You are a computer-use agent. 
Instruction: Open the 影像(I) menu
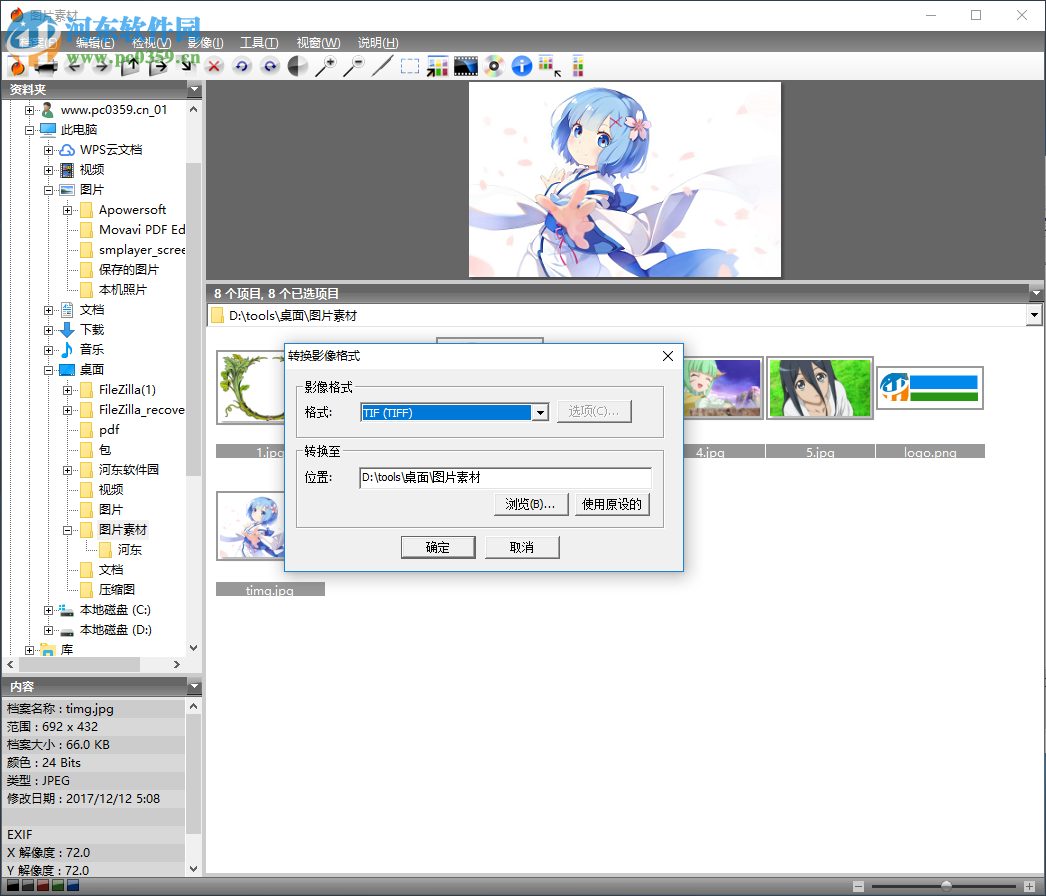coord(205,43)
